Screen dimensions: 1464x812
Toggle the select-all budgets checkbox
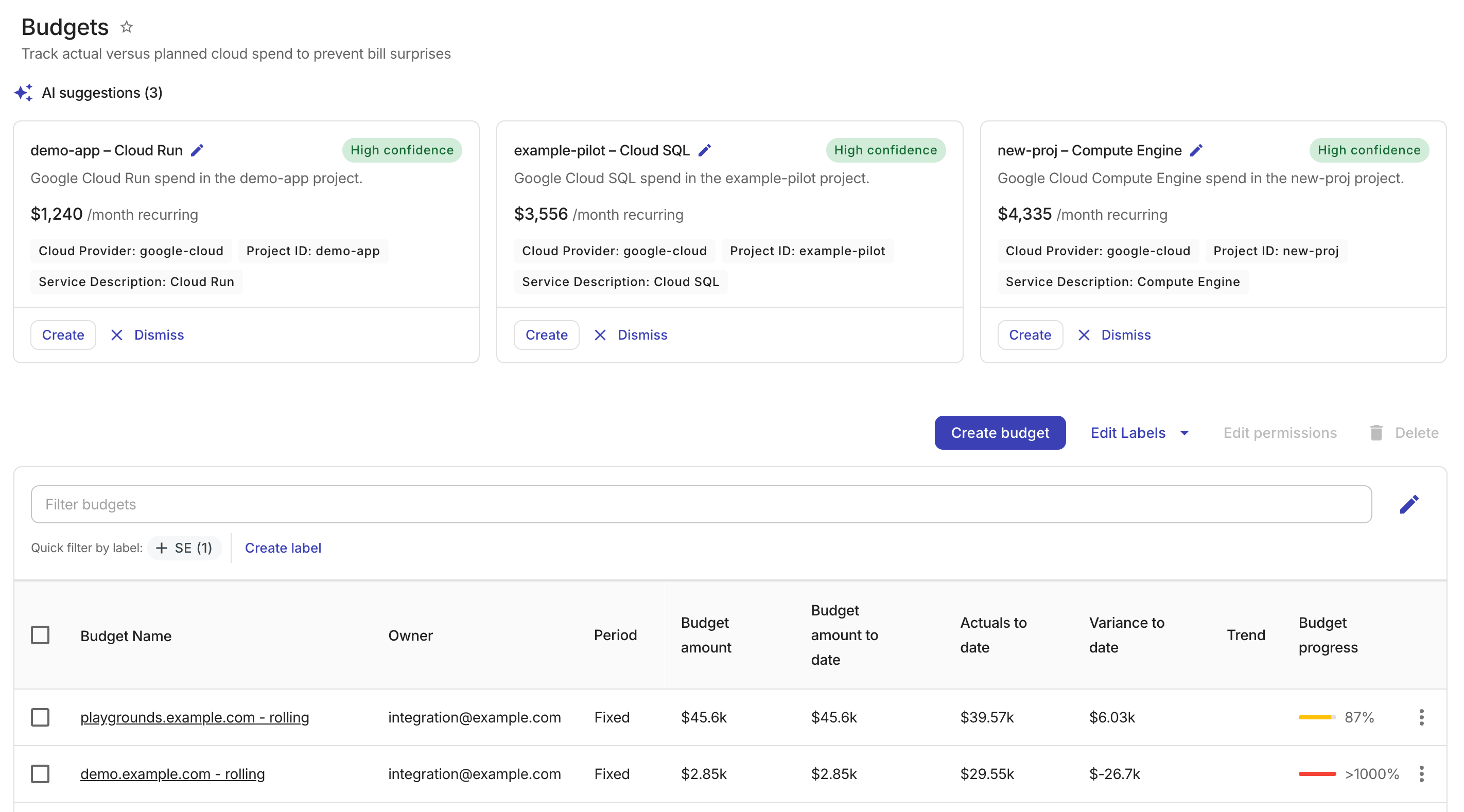pos(40,634)
